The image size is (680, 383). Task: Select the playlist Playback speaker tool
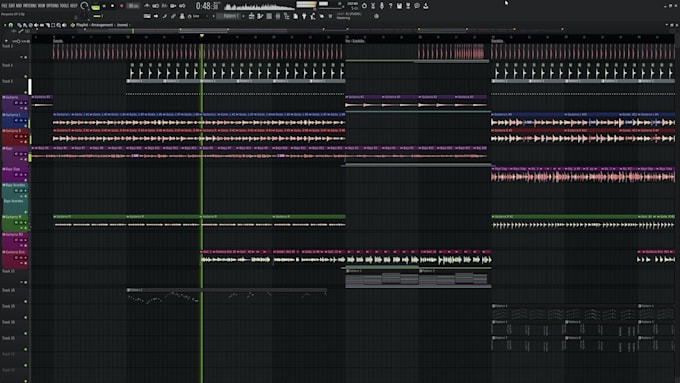tap(64, 25)
